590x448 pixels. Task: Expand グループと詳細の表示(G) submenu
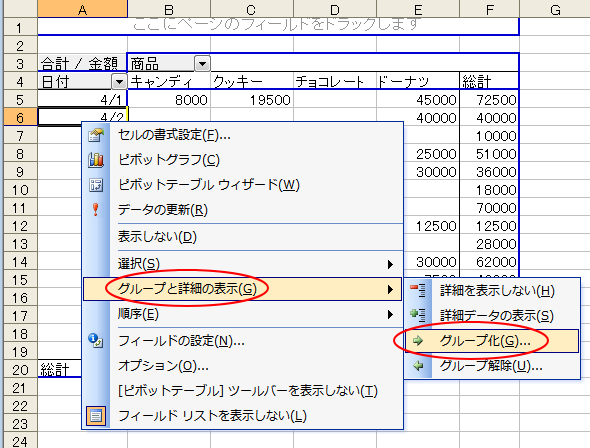tap(243, 289)
